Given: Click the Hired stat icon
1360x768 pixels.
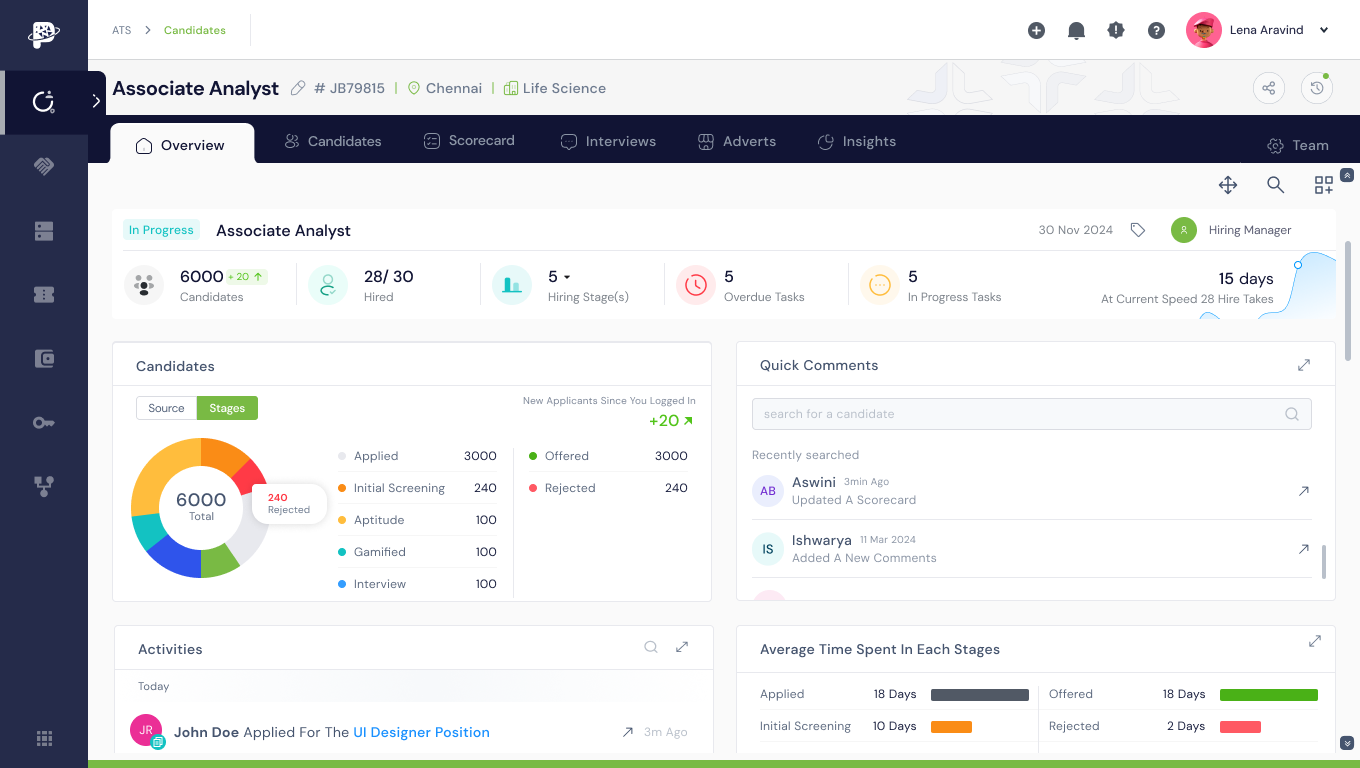Looking at the screenshot, I should point(328,285).
